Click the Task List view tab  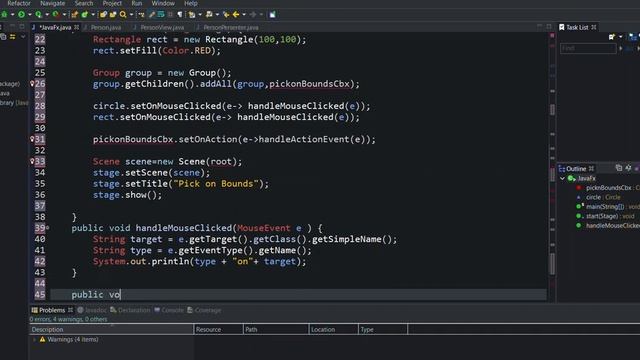577,27
